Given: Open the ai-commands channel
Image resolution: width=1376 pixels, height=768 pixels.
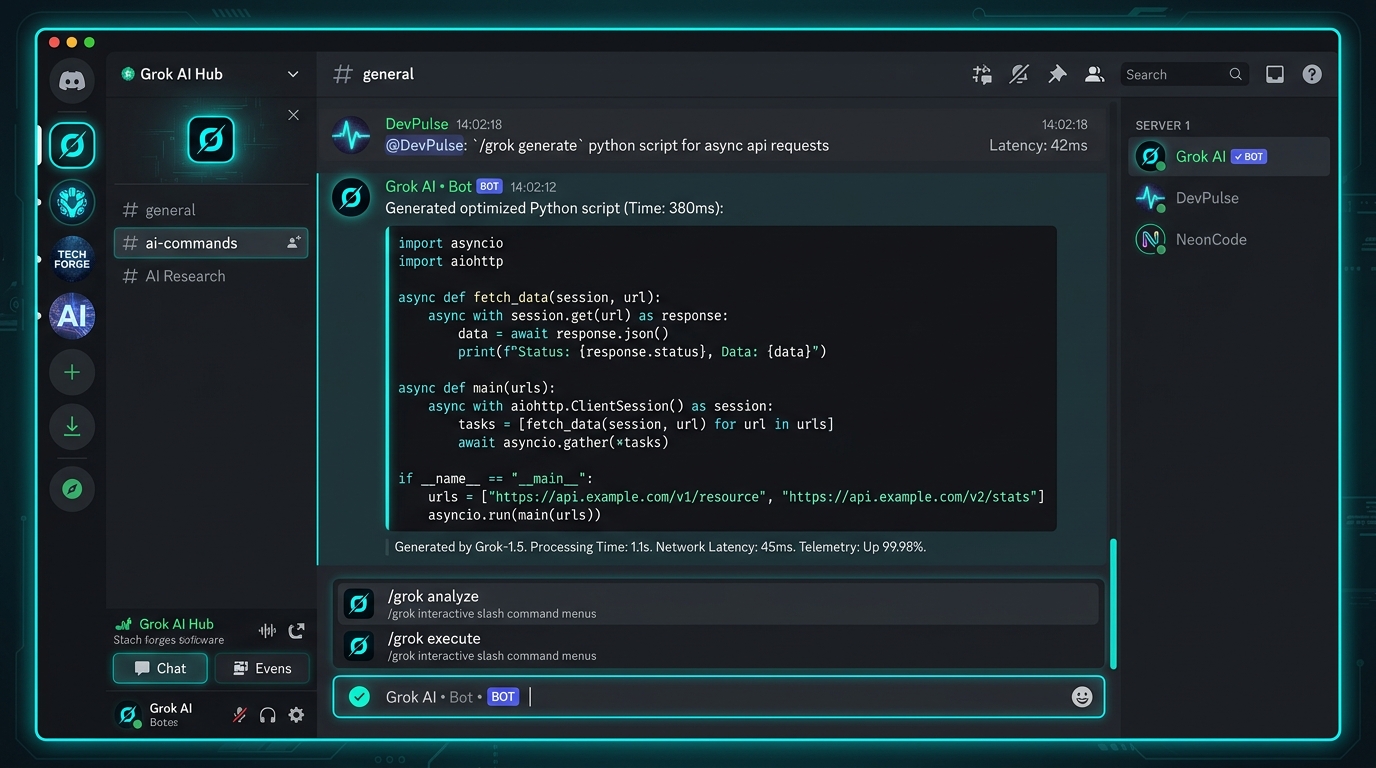Looking at the screenshot, I should [x=211, y=243].
